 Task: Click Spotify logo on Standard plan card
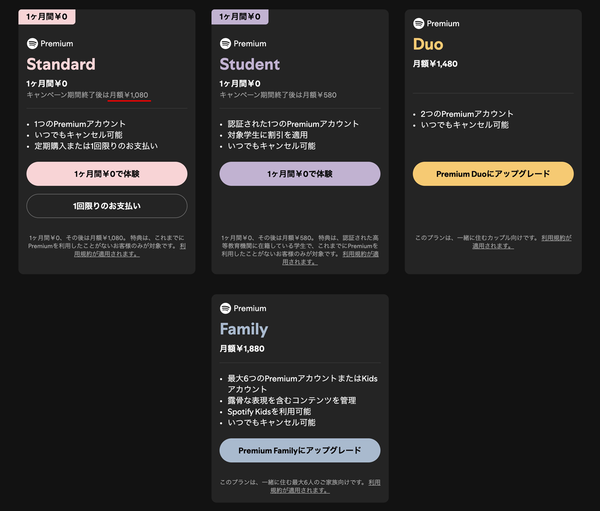click(32, 44)
